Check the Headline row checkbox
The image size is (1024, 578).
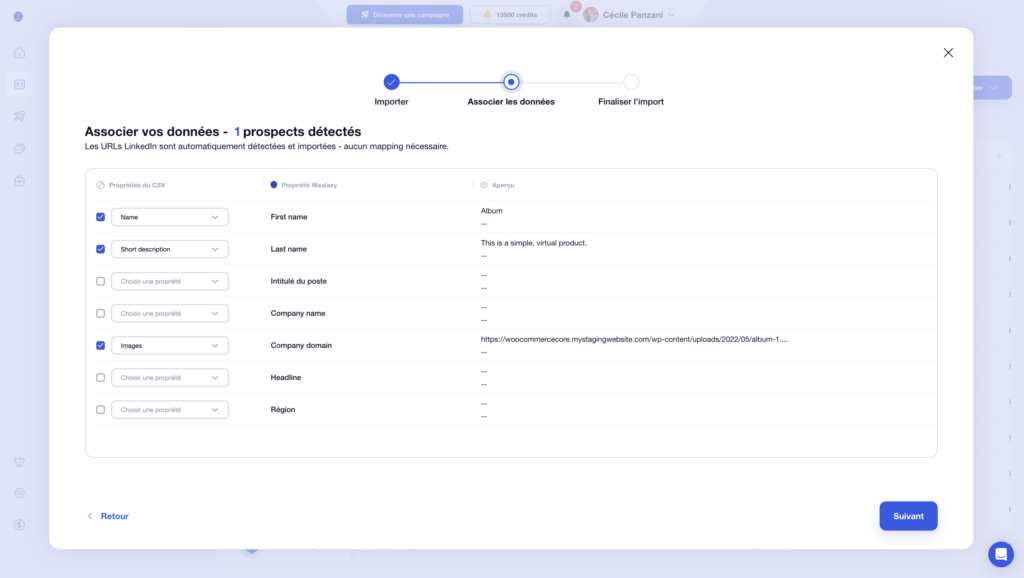pos(101,377)
